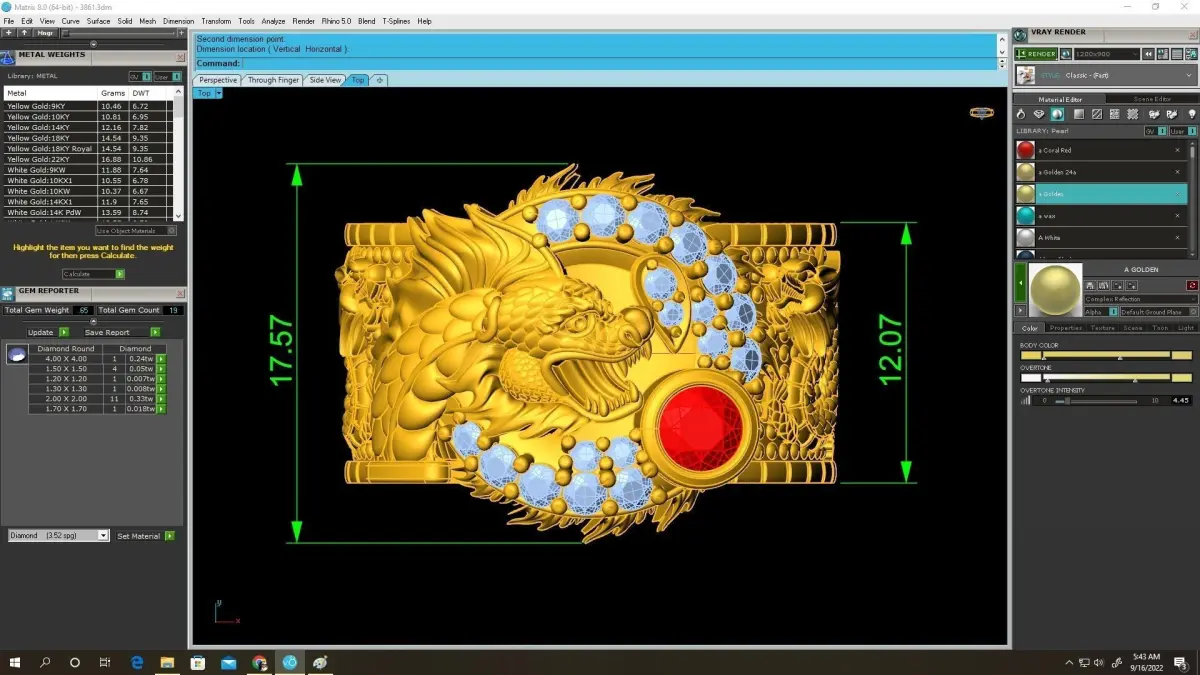Screen dimensions: 1200x675
Task: Remove the a Golden 24a material with its X
Action: tap(1177, 172)
